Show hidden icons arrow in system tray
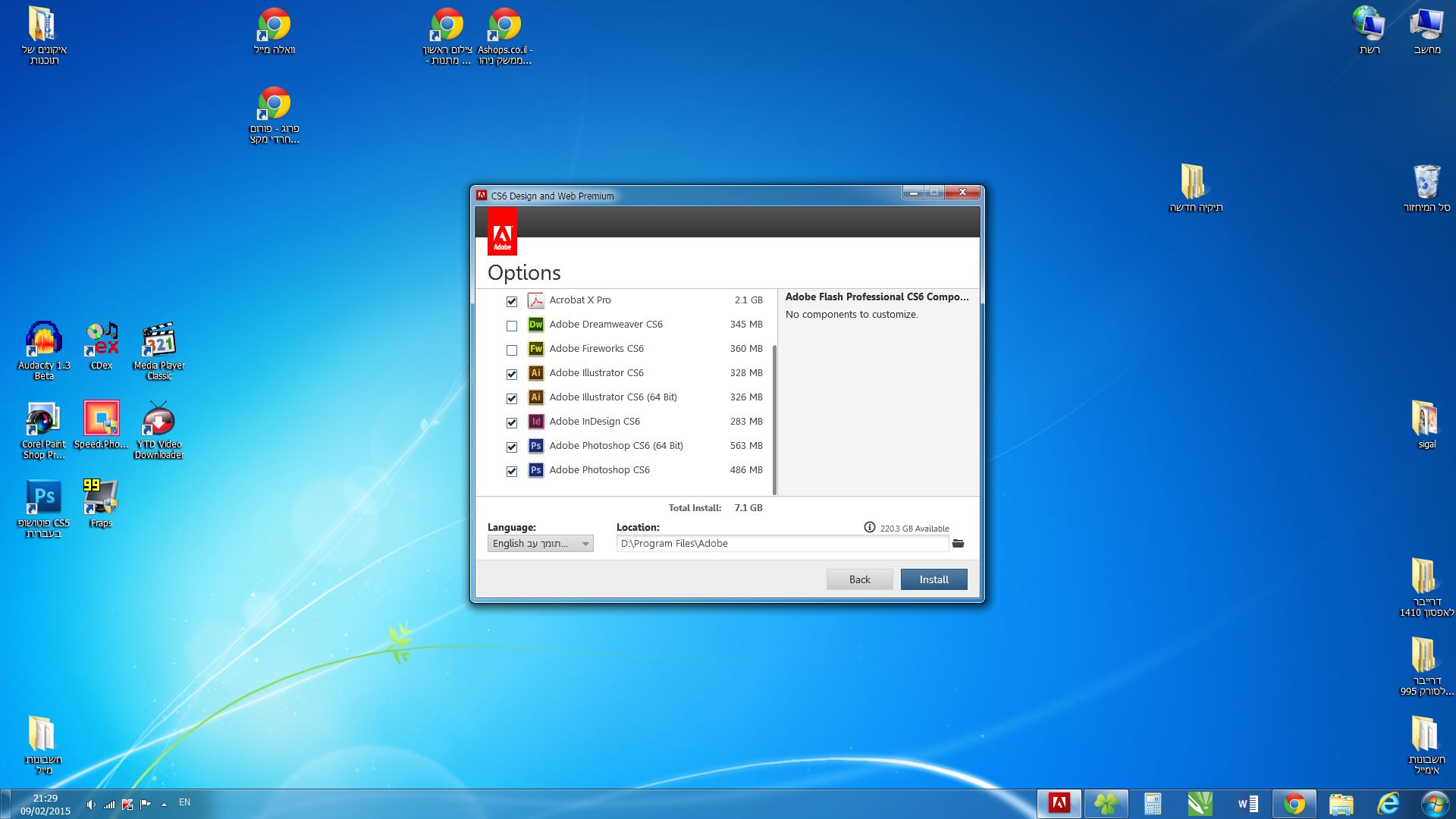Viewport: 1456px width, 819px height. 164,804
